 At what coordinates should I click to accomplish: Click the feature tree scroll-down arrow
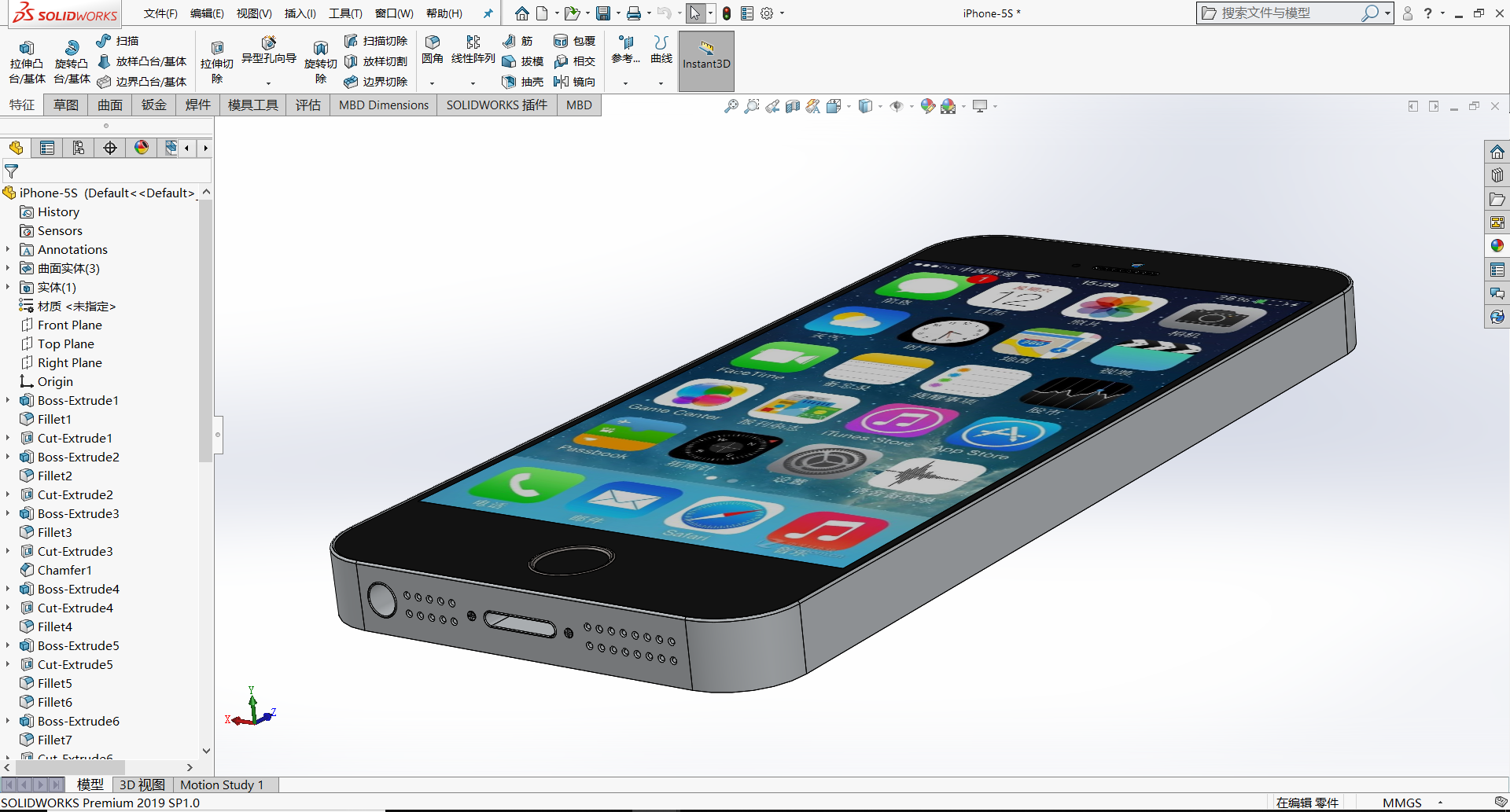[x=206, y=751]
